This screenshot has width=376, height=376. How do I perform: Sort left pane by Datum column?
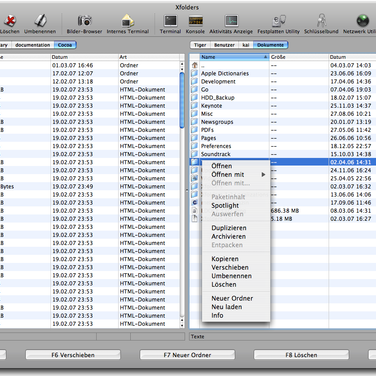[x=84, y=57]
